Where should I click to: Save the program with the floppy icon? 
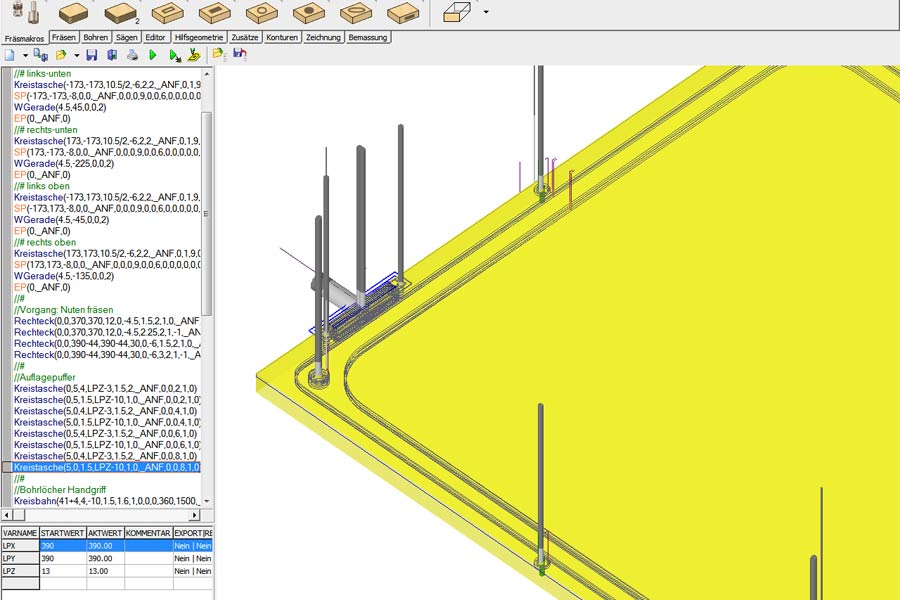pyautogui.click(x=92, y=55)
